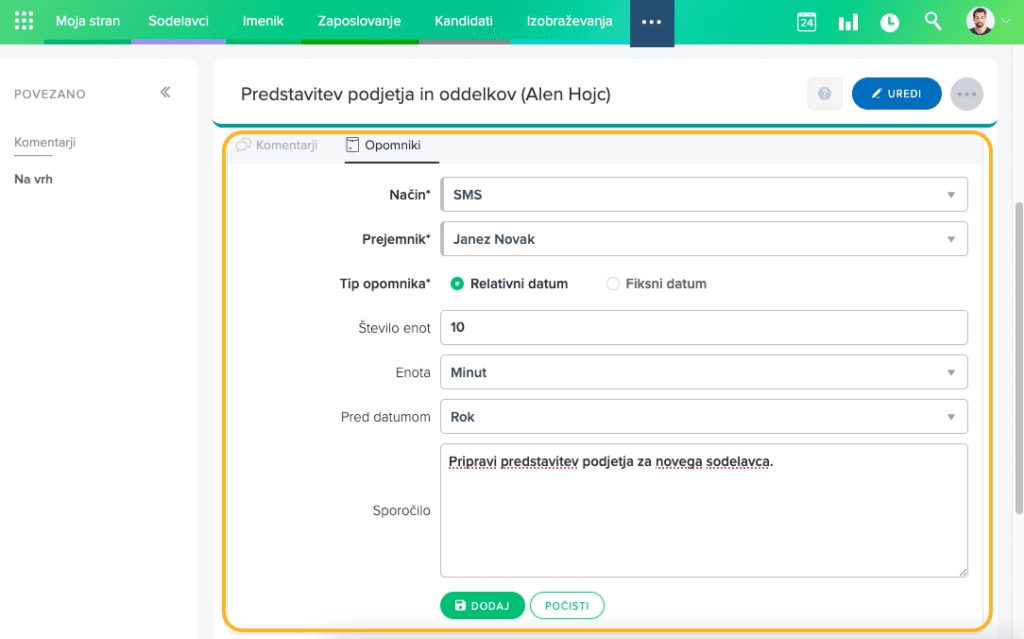Open the apps grid menu icon
The width and height of the screenshot is (1024, 639).
click(x=24, y=21)
